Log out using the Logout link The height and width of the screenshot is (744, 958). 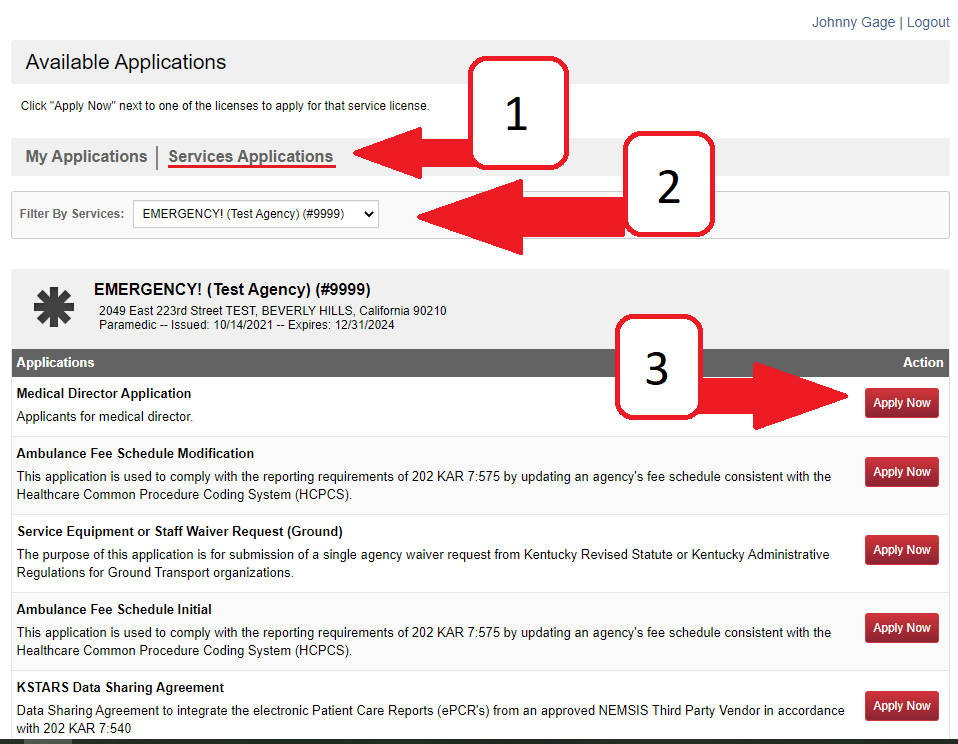pyautogui.click(x=928, y=22)
